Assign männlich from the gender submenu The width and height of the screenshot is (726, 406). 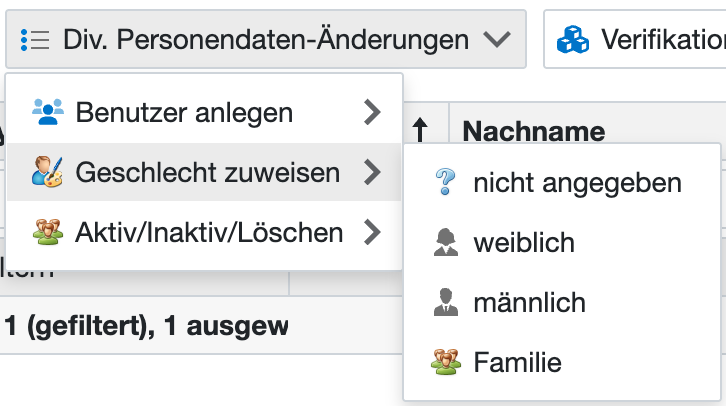coord(529,302)
